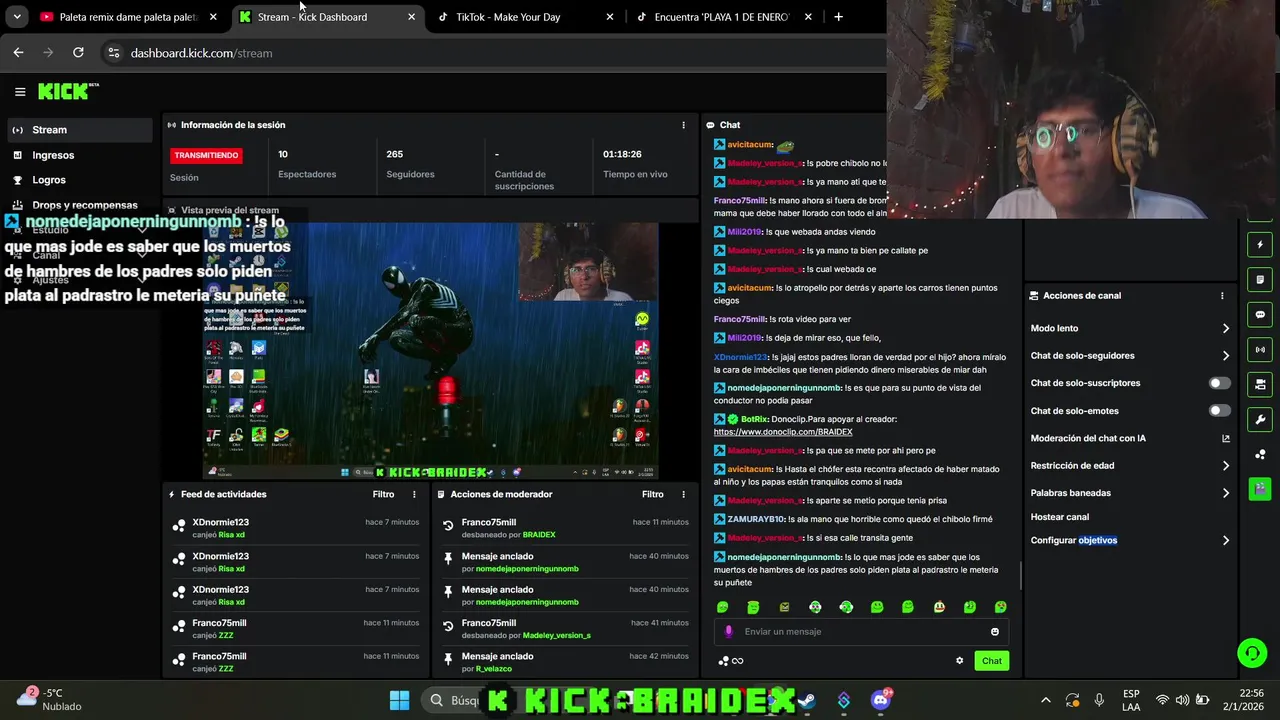Image resolution: width=1280 pixels, height=720 pixels.
Task: Open session info options kebab menu
Action: pyautogui.click(x=684, y=125)
